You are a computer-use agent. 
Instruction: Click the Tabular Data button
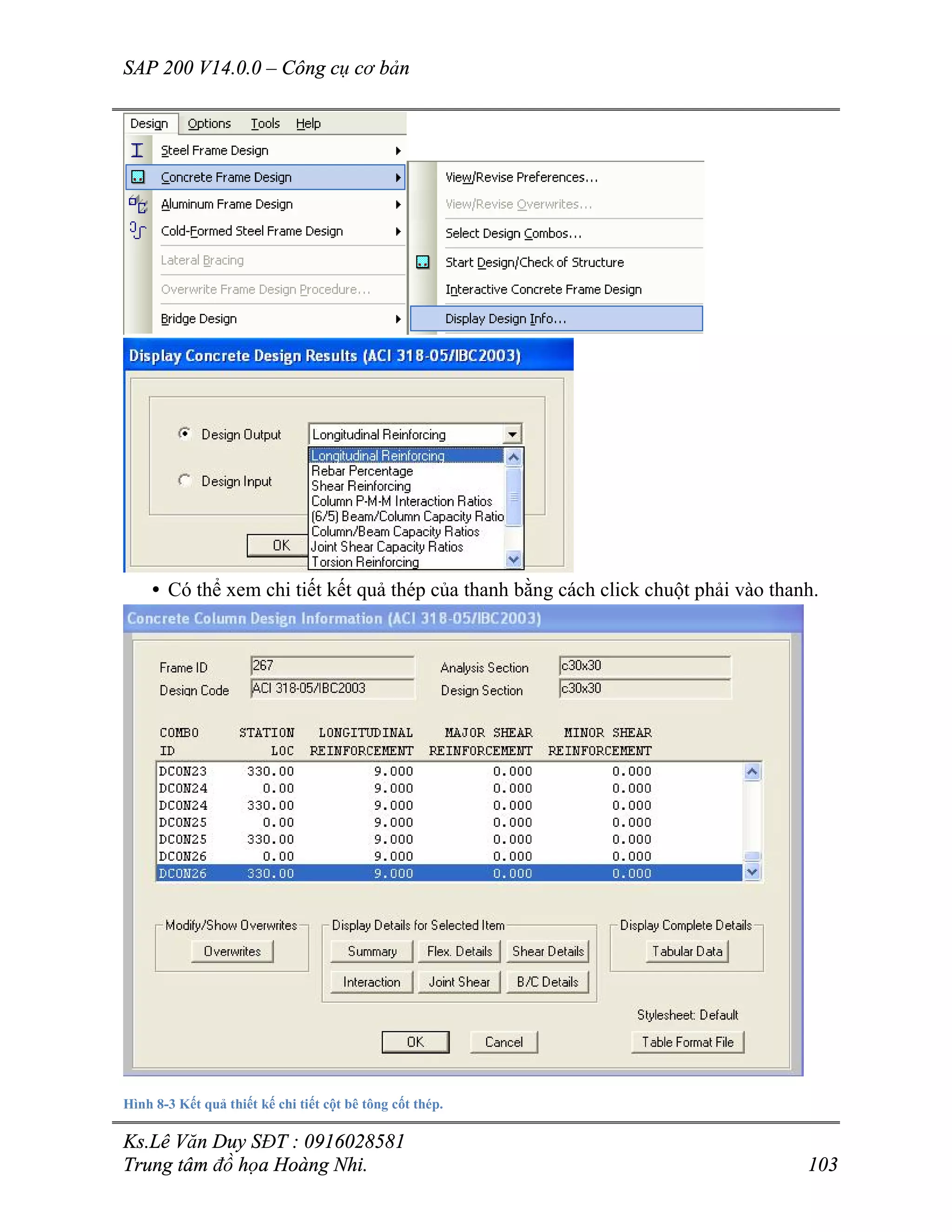point(688,952)
